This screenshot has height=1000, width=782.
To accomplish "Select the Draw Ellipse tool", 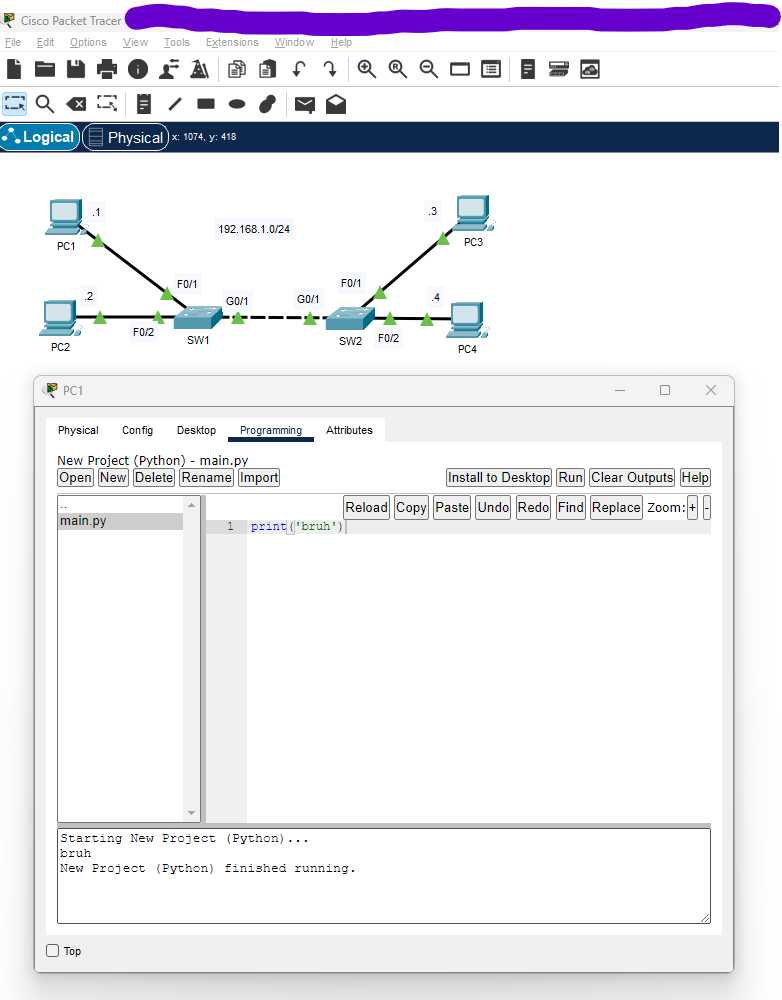I will pos(237,103).
